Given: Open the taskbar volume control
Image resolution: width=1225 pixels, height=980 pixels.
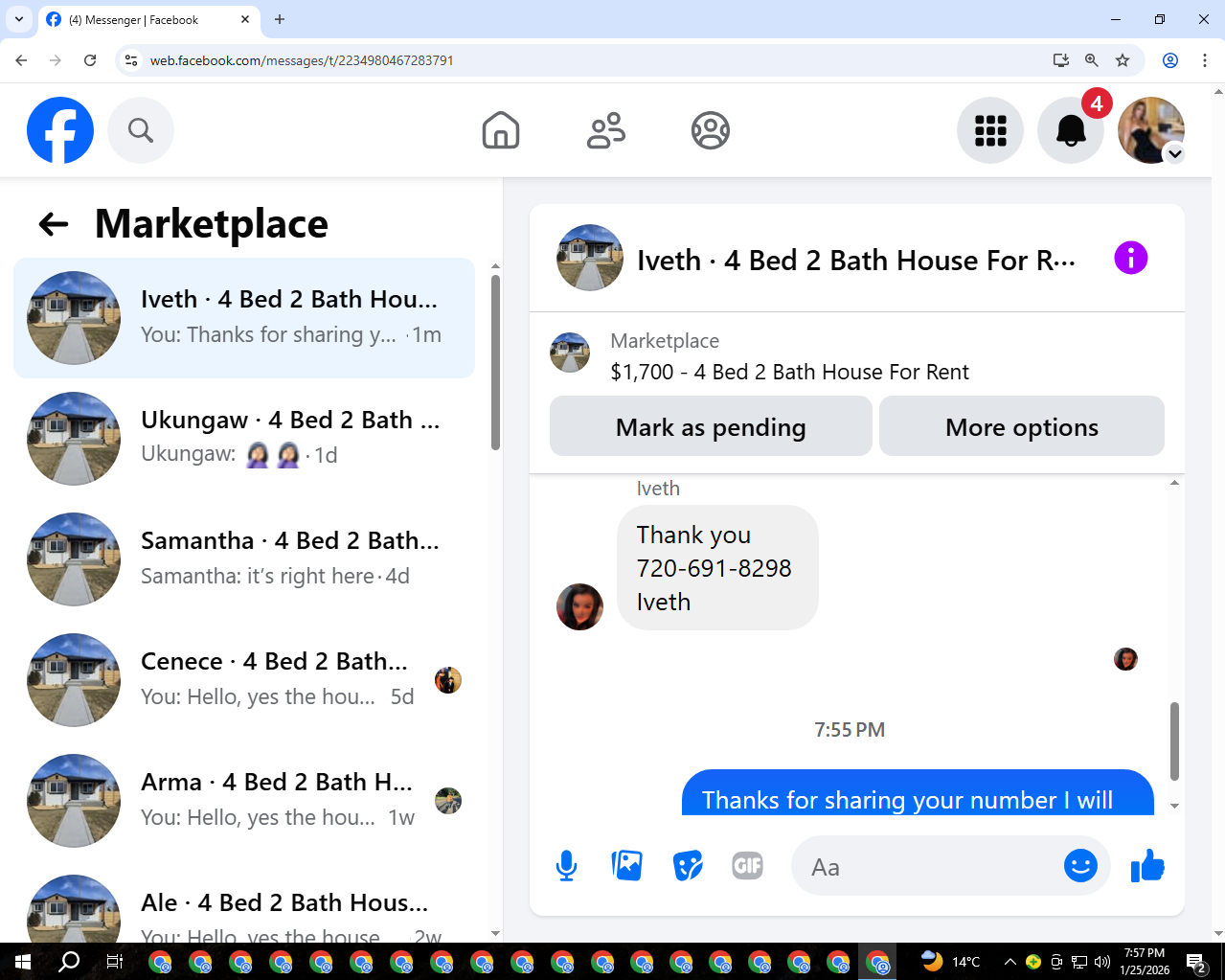Looking at the screenshot, I should (x=1101, y=962).
